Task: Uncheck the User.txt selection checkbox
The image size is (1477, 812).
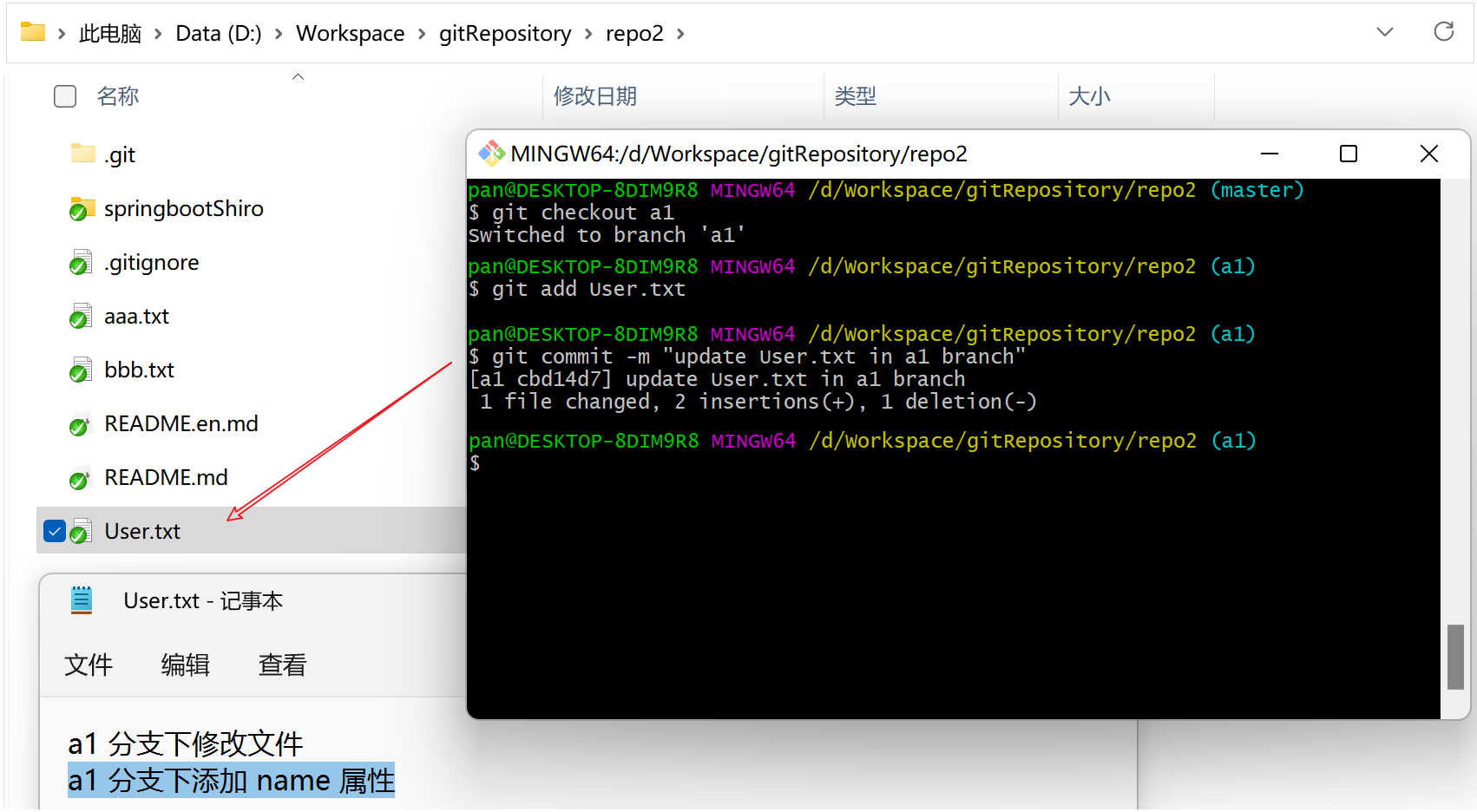Action: pyautogui.click(x=55, y=531)
